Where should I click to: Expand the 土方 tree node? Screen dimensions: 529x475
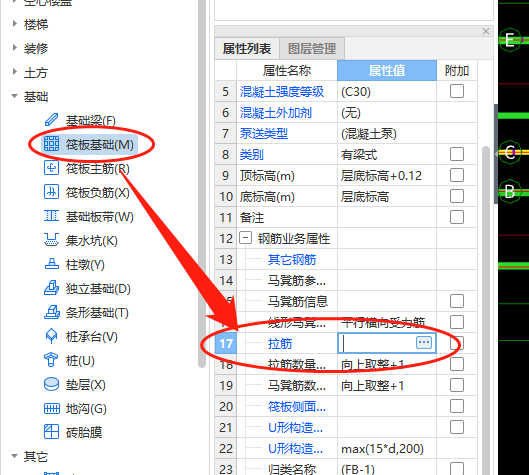15,72
